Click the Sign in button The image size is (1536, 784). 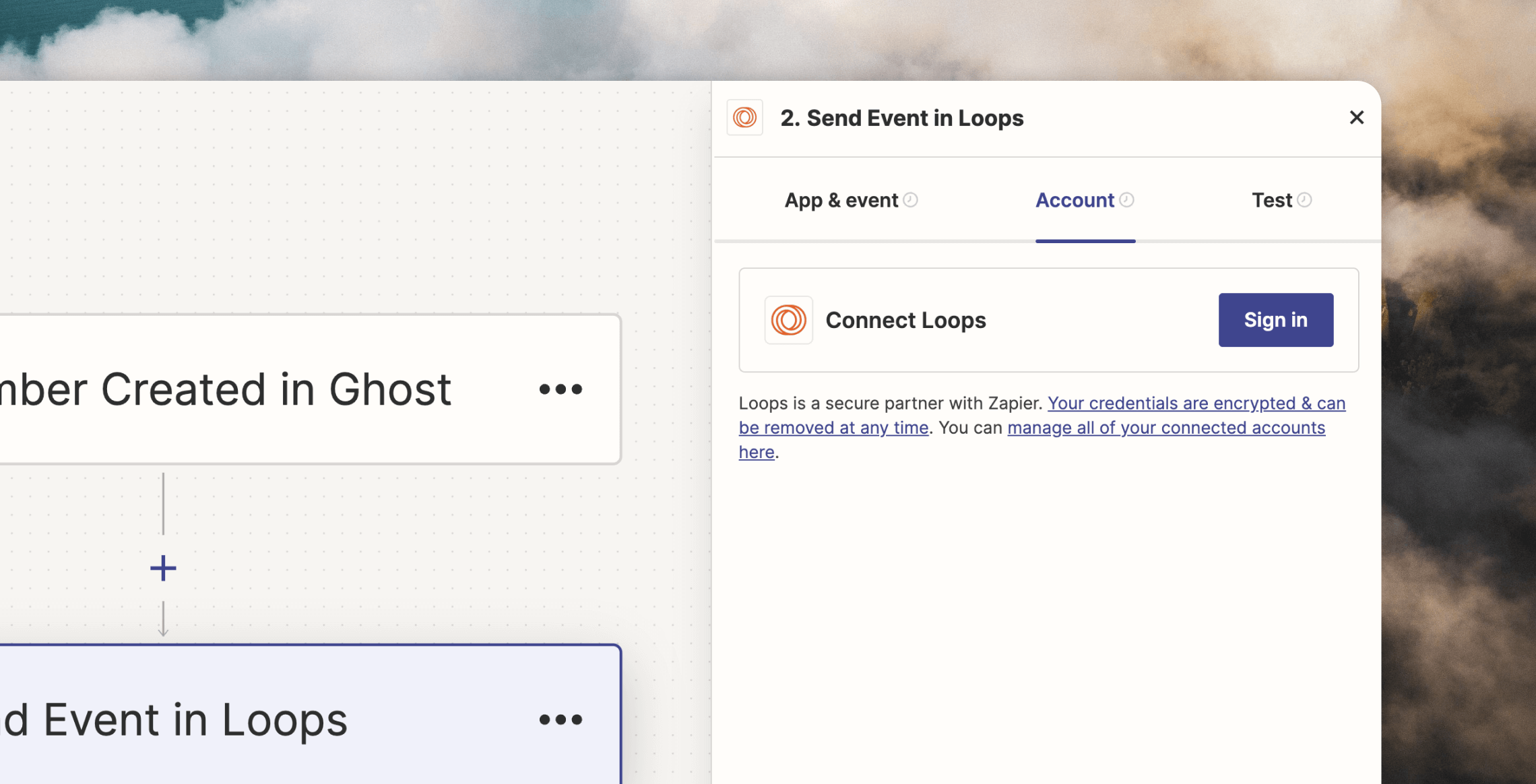(x=1276, y=320)
